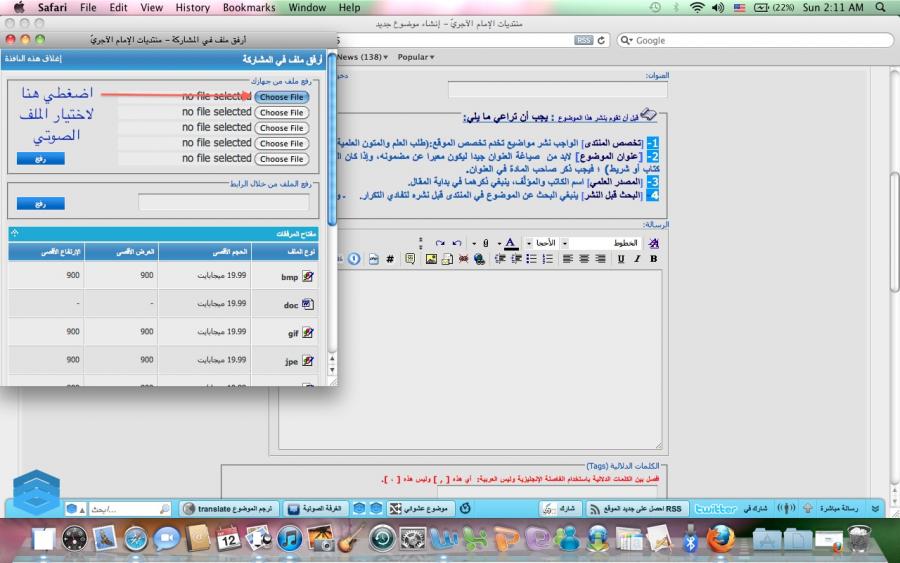Click the underline formatting icon
This screenshot has width=900, height=563.
point(620,258)
